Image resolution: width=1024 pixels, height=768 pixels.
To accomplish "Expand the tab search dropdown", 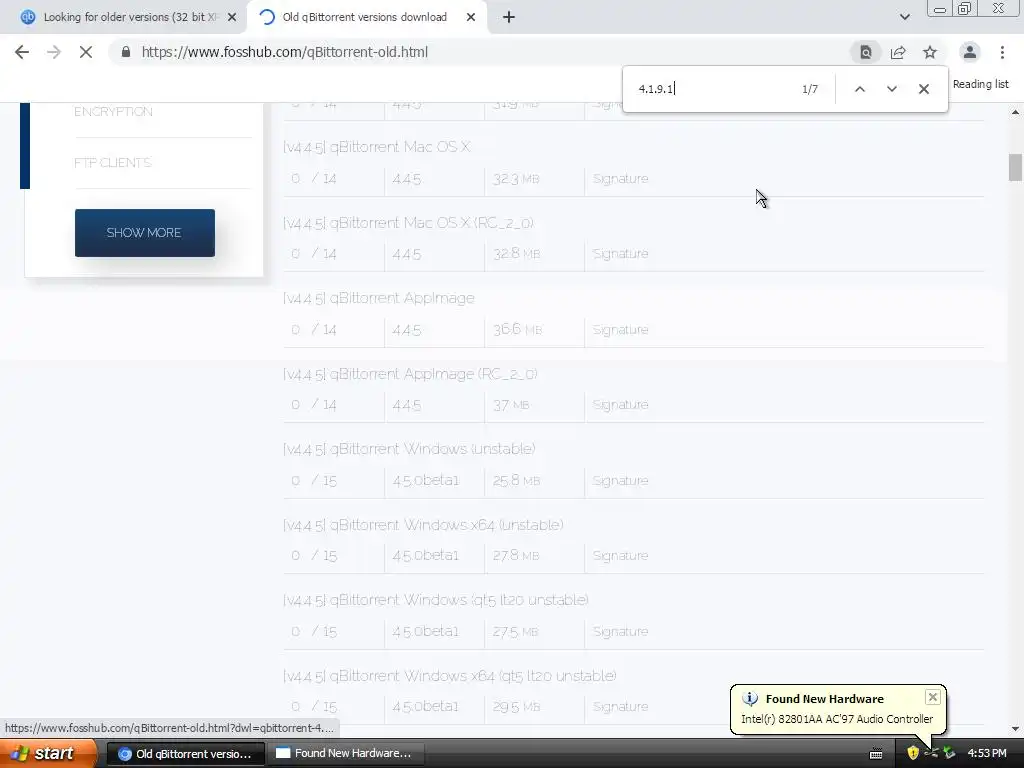I will [x=904, y=17].
